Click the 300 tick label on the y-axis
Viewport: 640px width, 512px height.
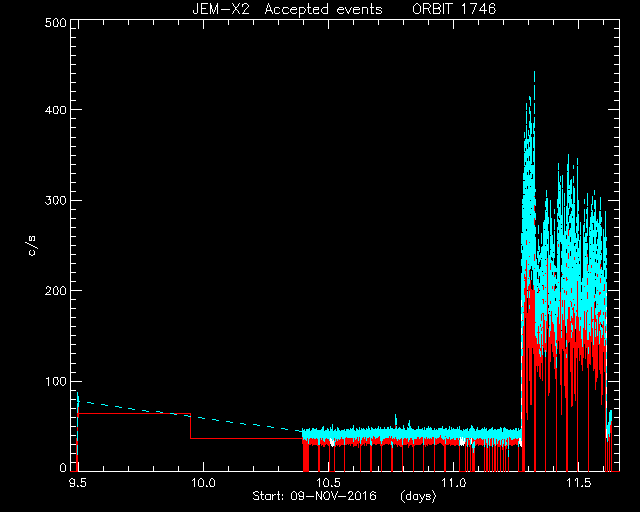pyautogui.click(x=55, y=200)
